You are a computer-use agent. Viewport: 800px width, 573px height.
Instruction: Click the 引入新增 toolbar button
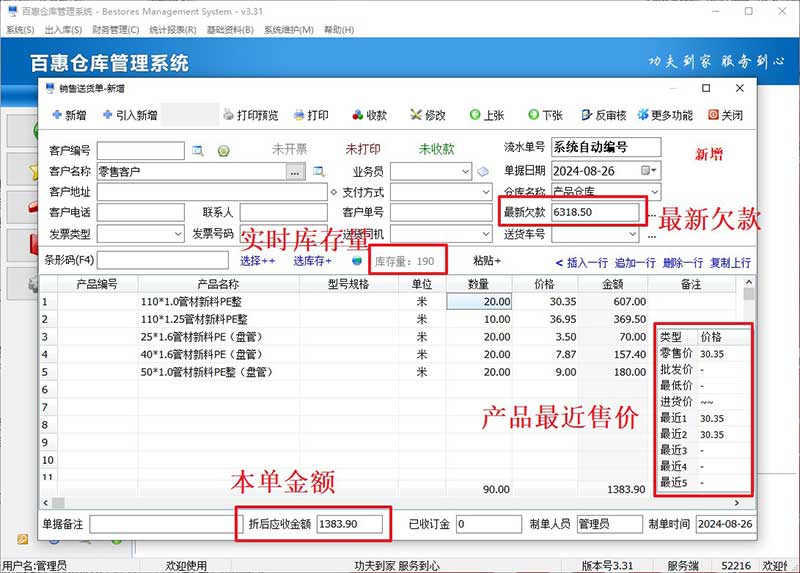pyautogui.click(x=130, y=115)
